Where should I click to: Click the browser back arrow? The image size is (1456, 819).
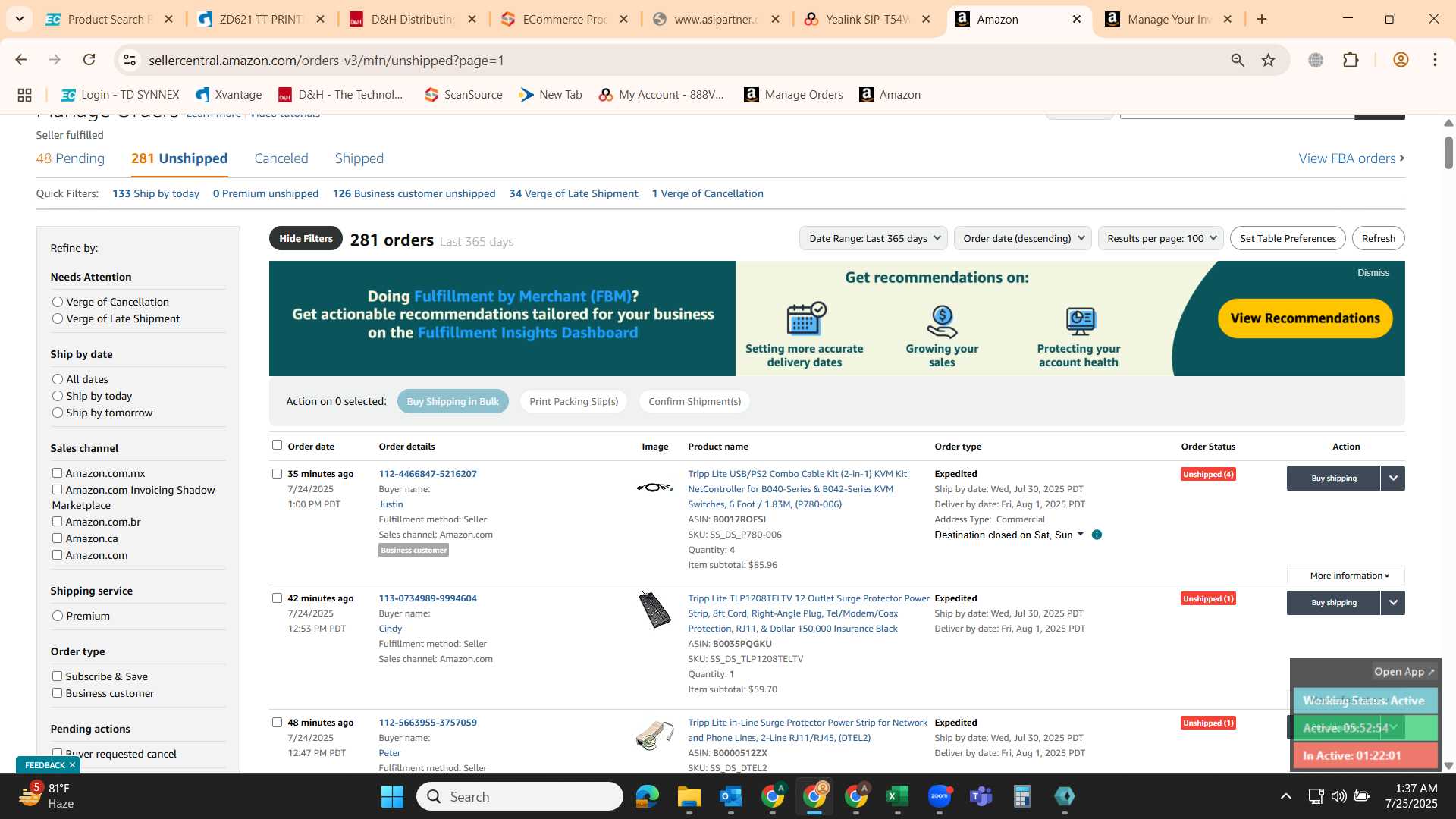pos(20,60)
